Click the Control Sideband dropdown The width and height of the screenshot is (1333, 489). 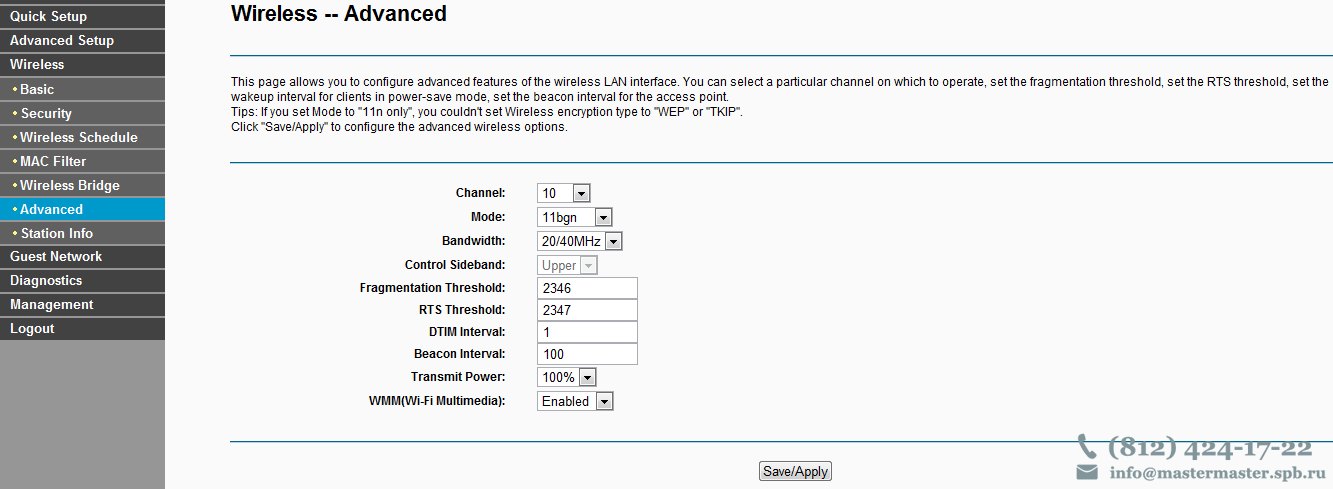(x=567, y=265)
